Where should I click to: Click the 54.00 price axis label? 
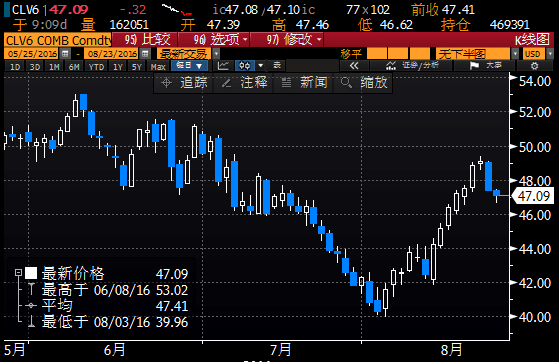534,81
